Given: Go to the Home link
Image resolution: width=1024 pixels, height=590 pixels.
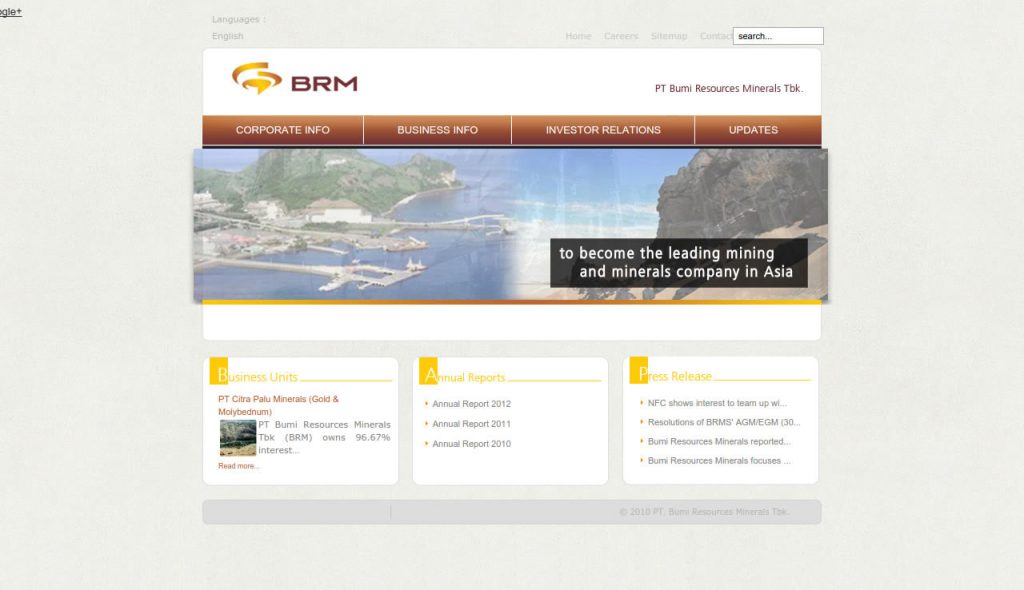Looking at the screenshot, I should click(578, 36).
